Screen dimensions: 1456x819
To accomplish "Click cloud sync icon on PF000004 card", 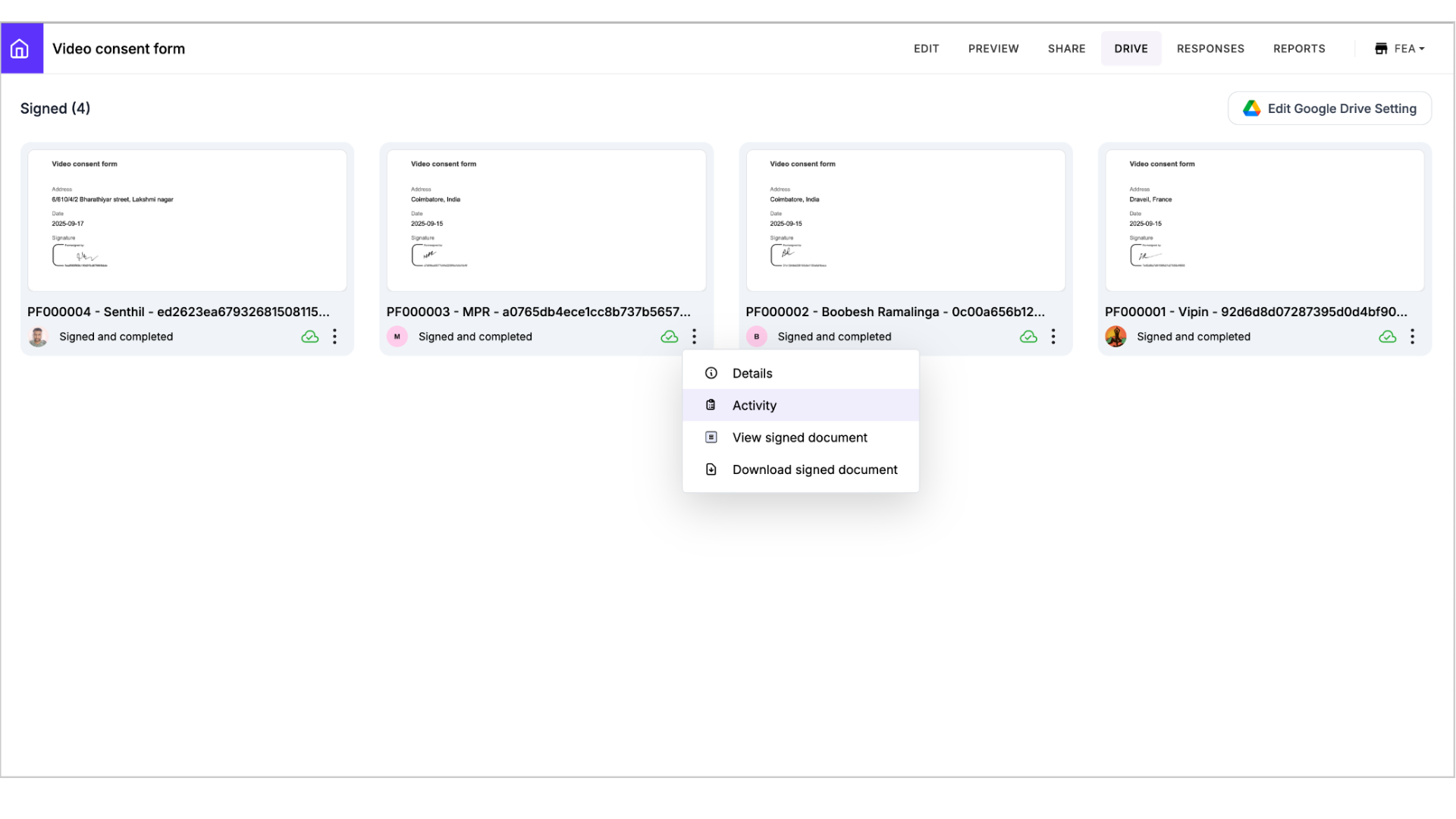I will tap(310, 337).
